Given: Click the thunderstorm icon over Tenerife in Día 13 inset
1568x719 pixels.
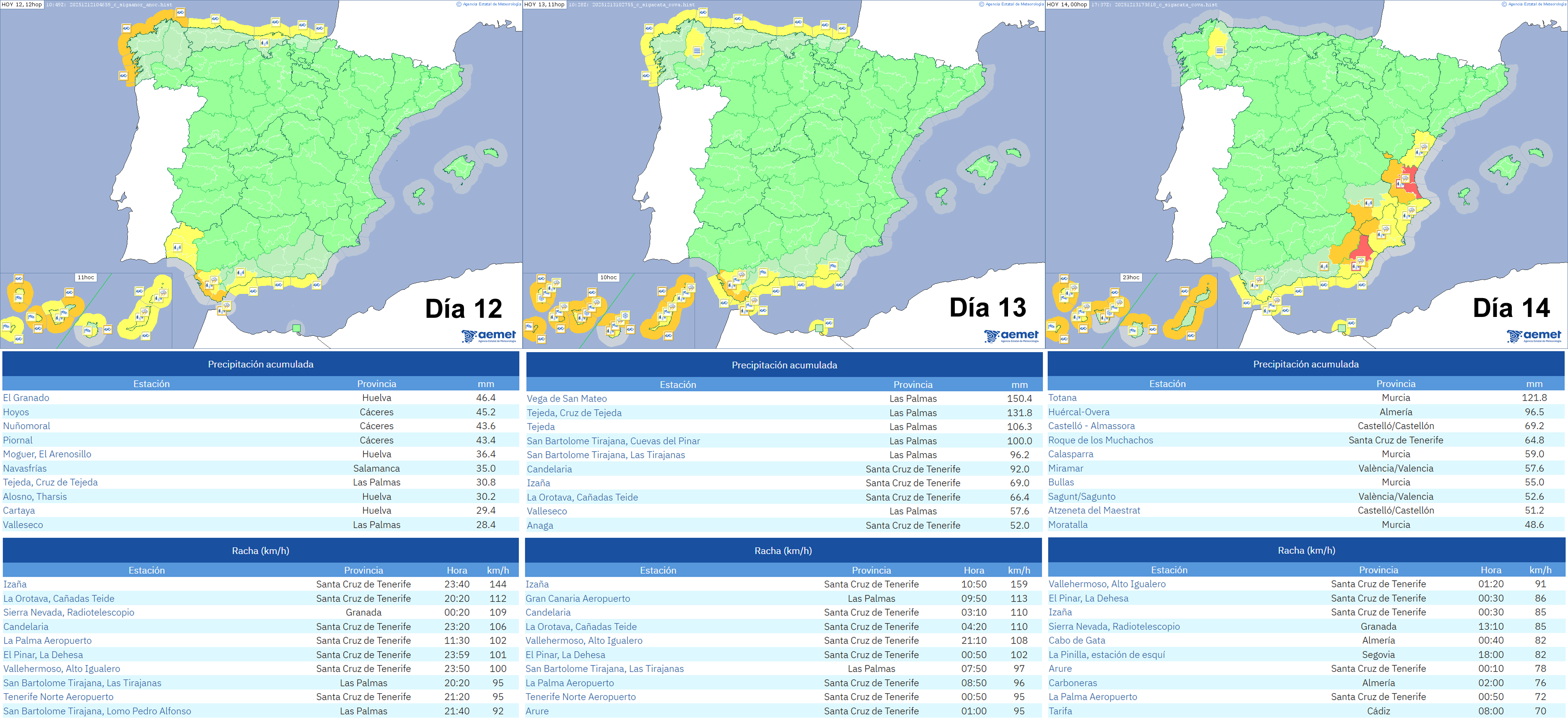Looking at the screenshot, I should pyautogui.click(x=596, y=303).
